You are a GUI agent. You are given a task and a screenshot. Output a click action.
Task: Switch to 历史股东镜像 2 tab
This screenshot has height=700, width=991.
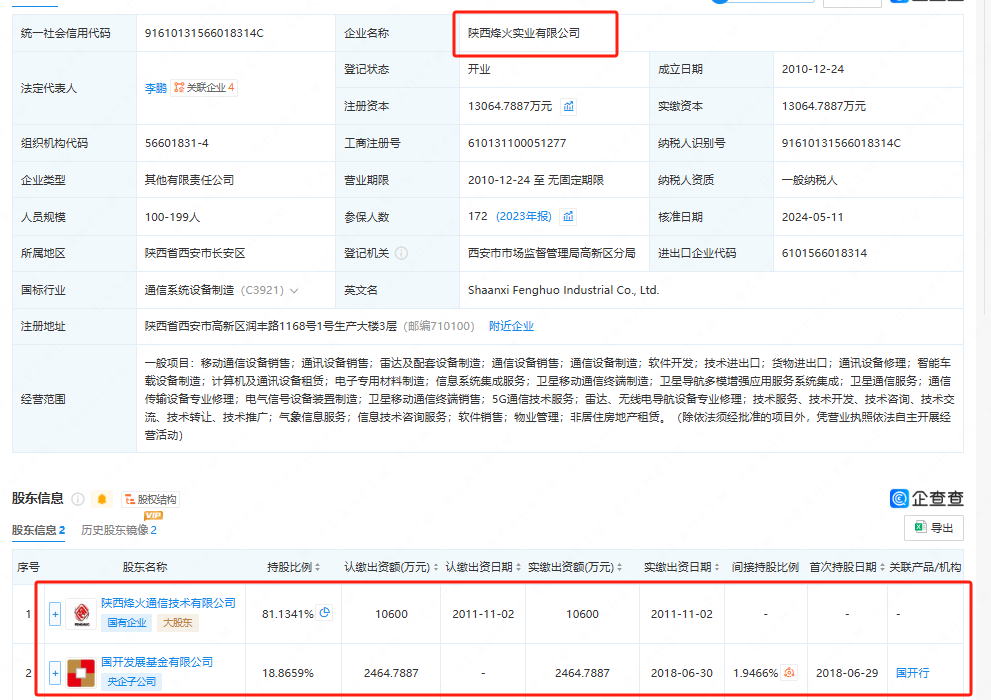pyautogui.click(x=119, y=530)
